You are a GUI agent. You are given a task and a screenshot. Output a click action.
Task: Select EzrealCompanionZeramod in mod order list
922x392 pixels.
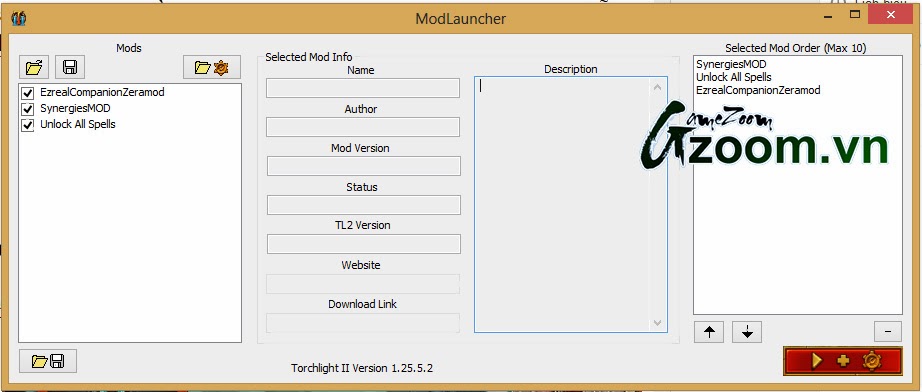(x=758, y=90)
